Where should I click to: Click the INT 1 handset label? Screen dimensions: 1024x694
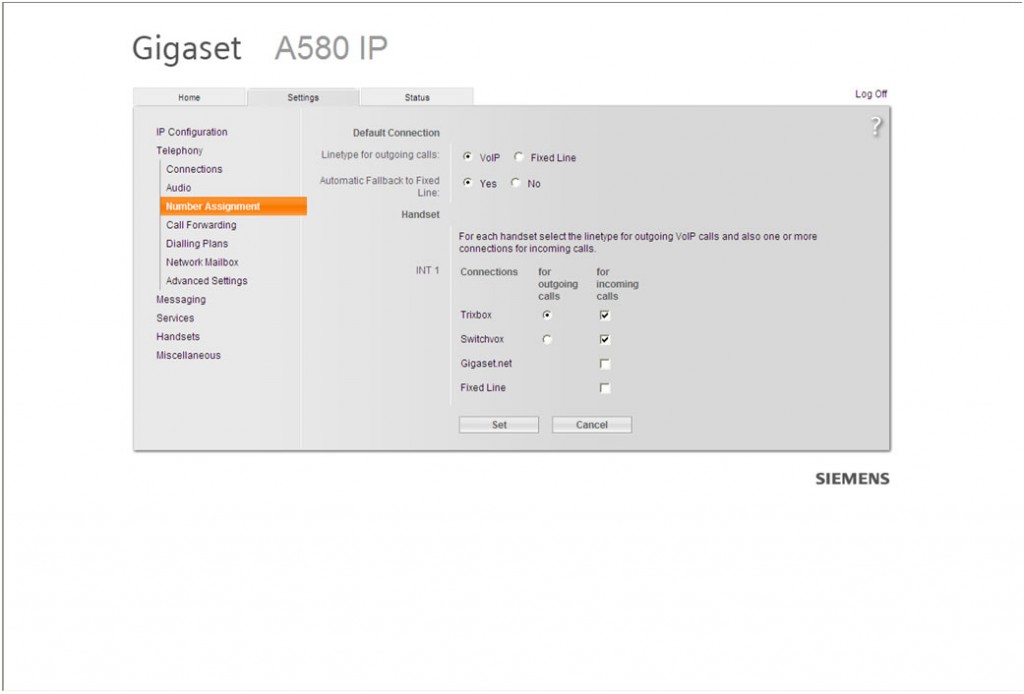point(428,270)
